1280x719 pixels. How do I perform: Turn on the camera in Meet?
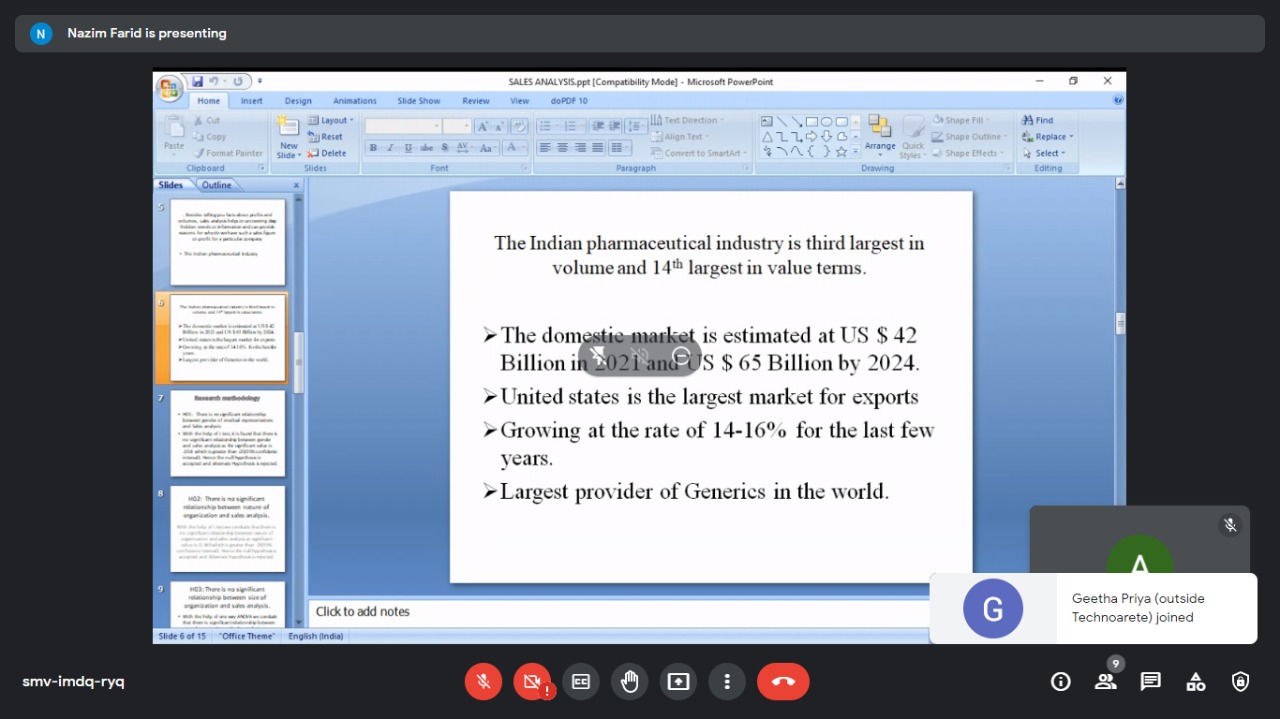(532, 682)
